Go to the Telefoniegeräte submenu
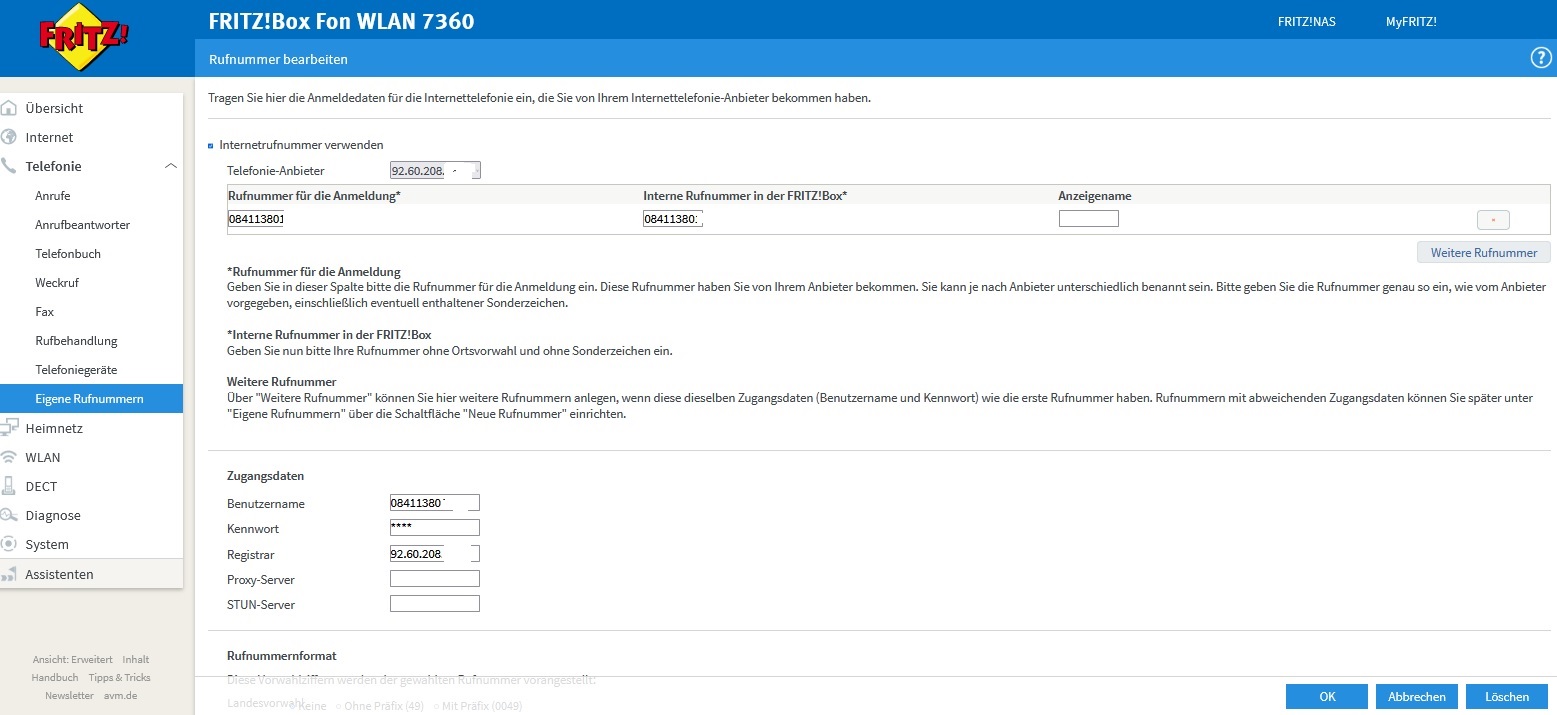 coord(76,370)
